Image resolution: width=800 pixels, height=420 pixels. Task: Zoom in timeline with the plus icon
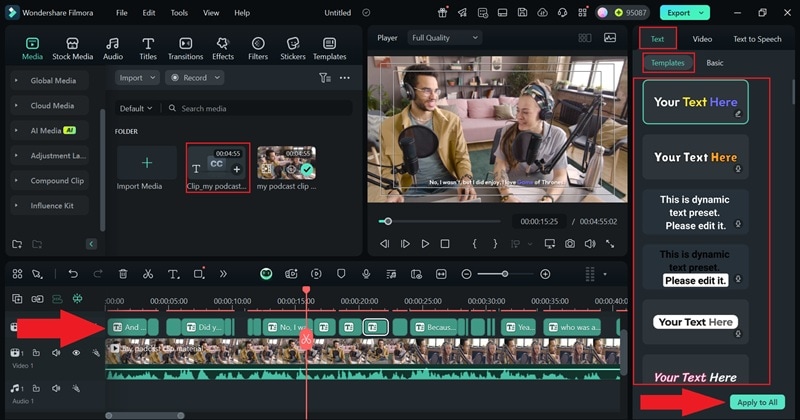click(545, 274)
